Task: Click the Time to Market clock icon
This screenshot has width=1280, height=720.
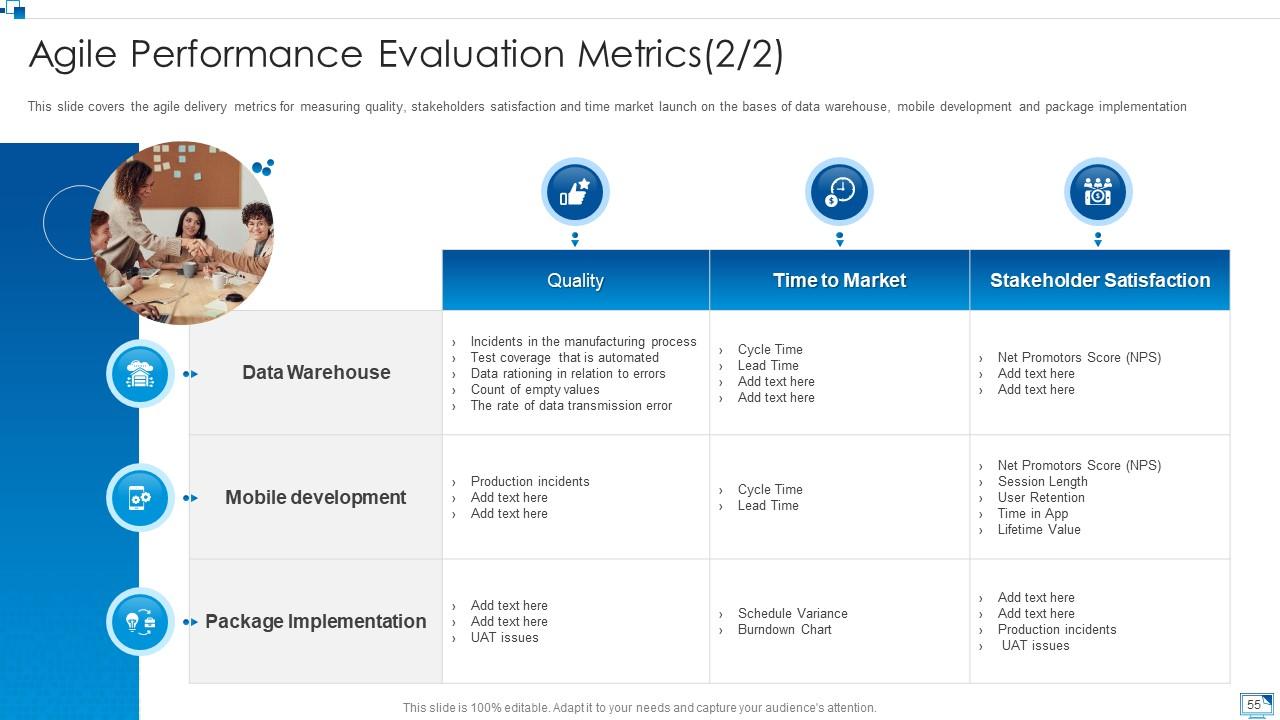Action: pos(839,190)
